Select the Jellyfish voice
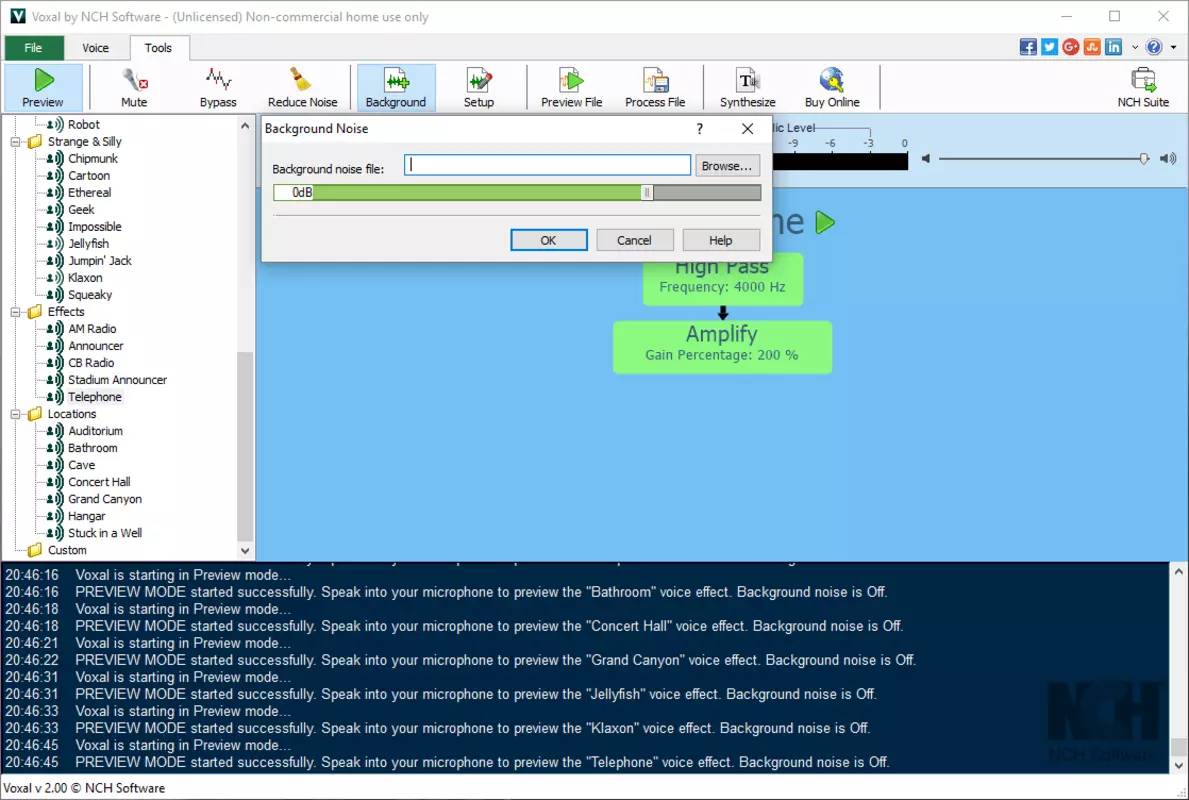 tap(89, 243)
